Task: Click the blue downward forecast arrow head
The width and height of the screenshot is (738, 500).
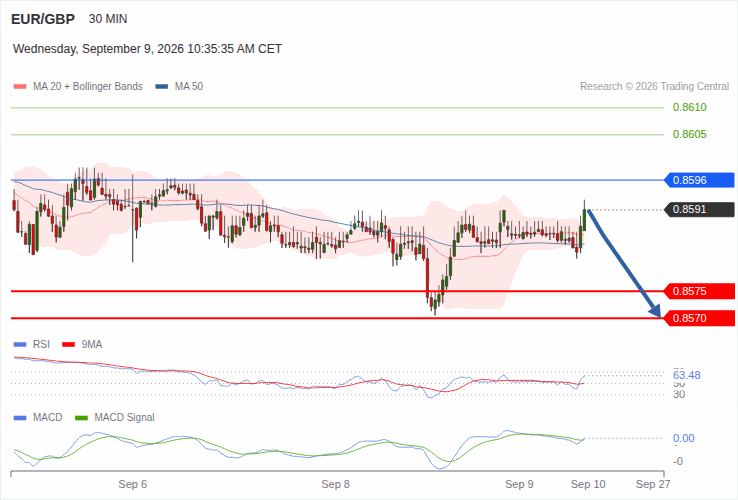Action: coord(655,310)
